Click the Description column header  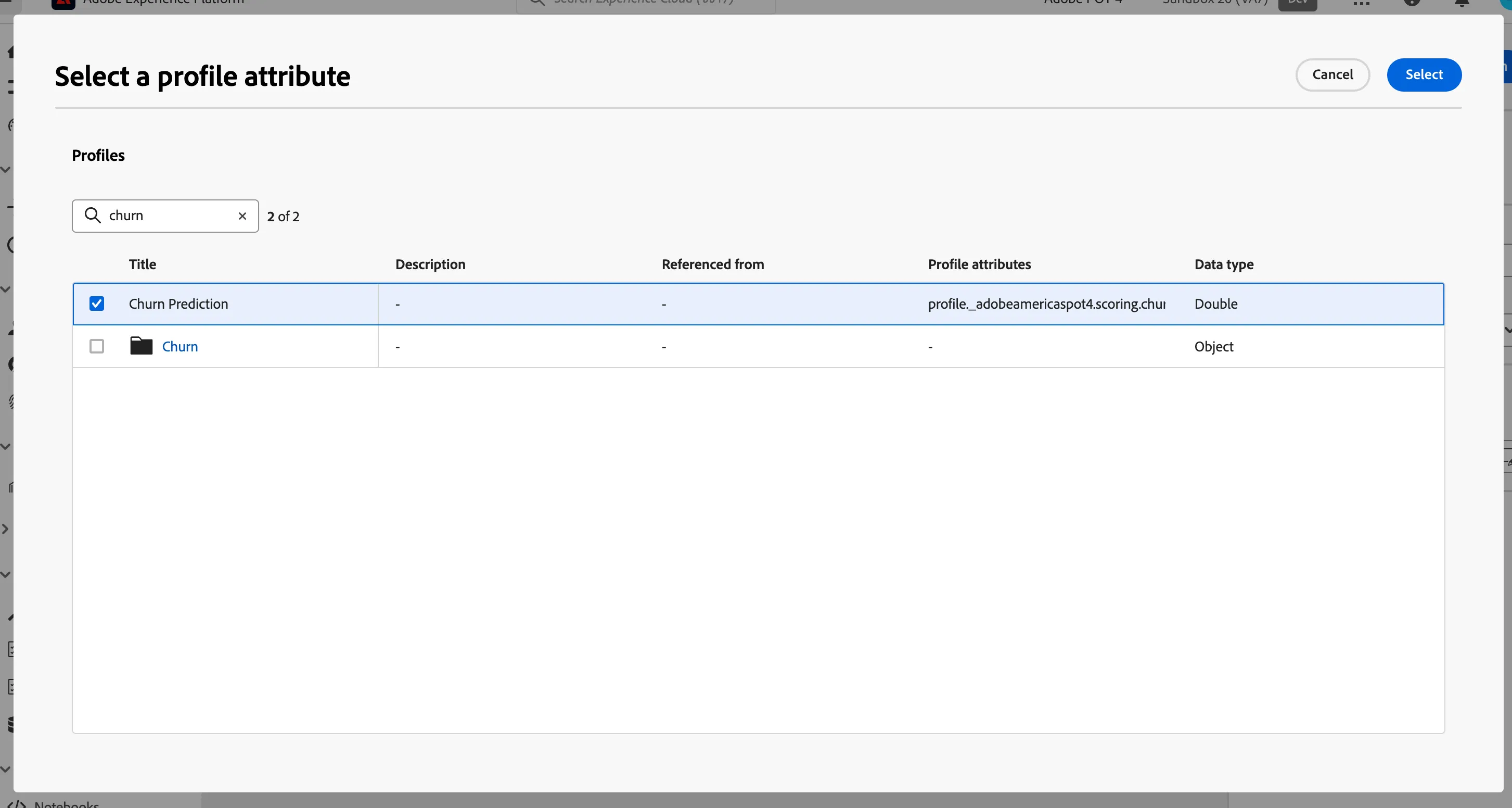[430, 264]
